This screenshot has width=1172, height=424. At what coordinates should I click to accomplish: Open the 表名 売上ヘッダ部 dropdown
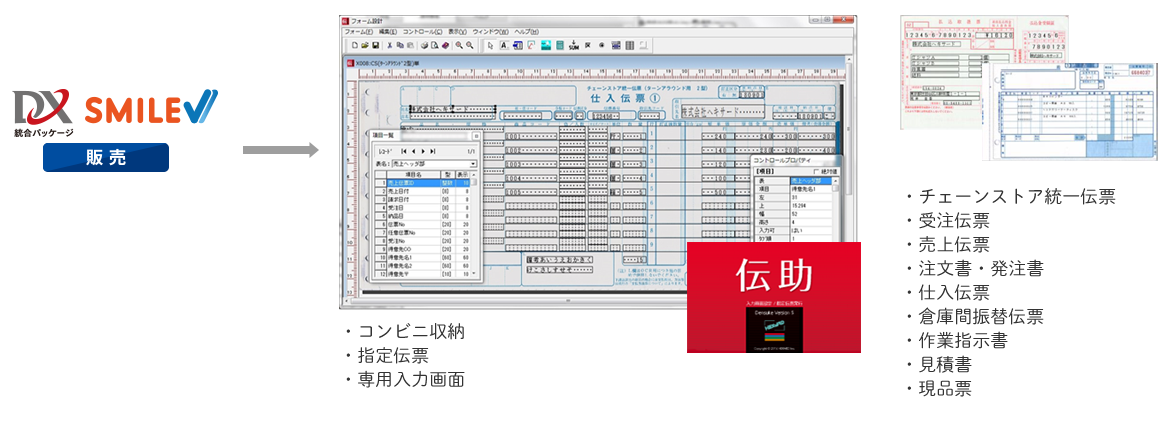(473, 163)
